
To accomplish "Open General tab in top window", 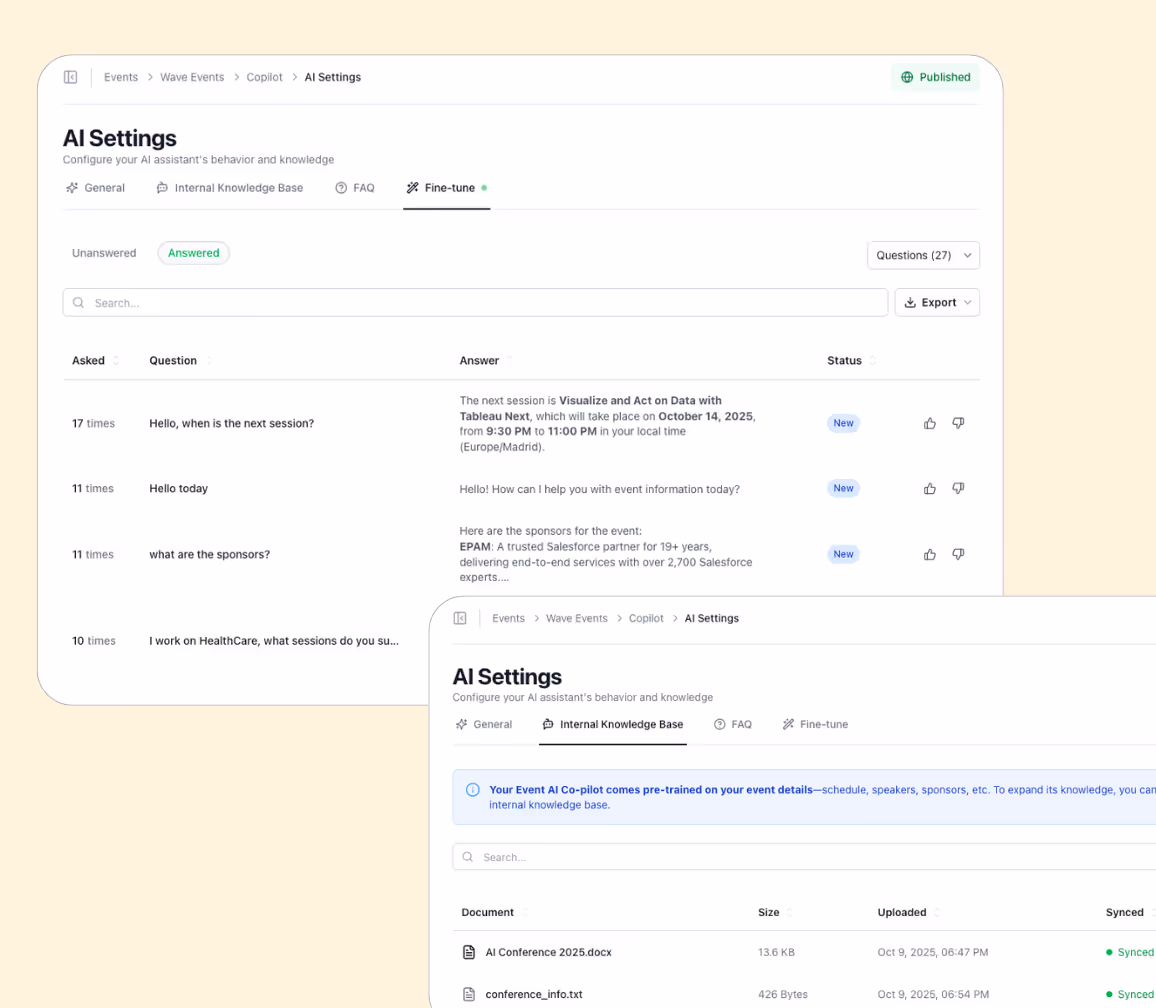I will [96, 188].
